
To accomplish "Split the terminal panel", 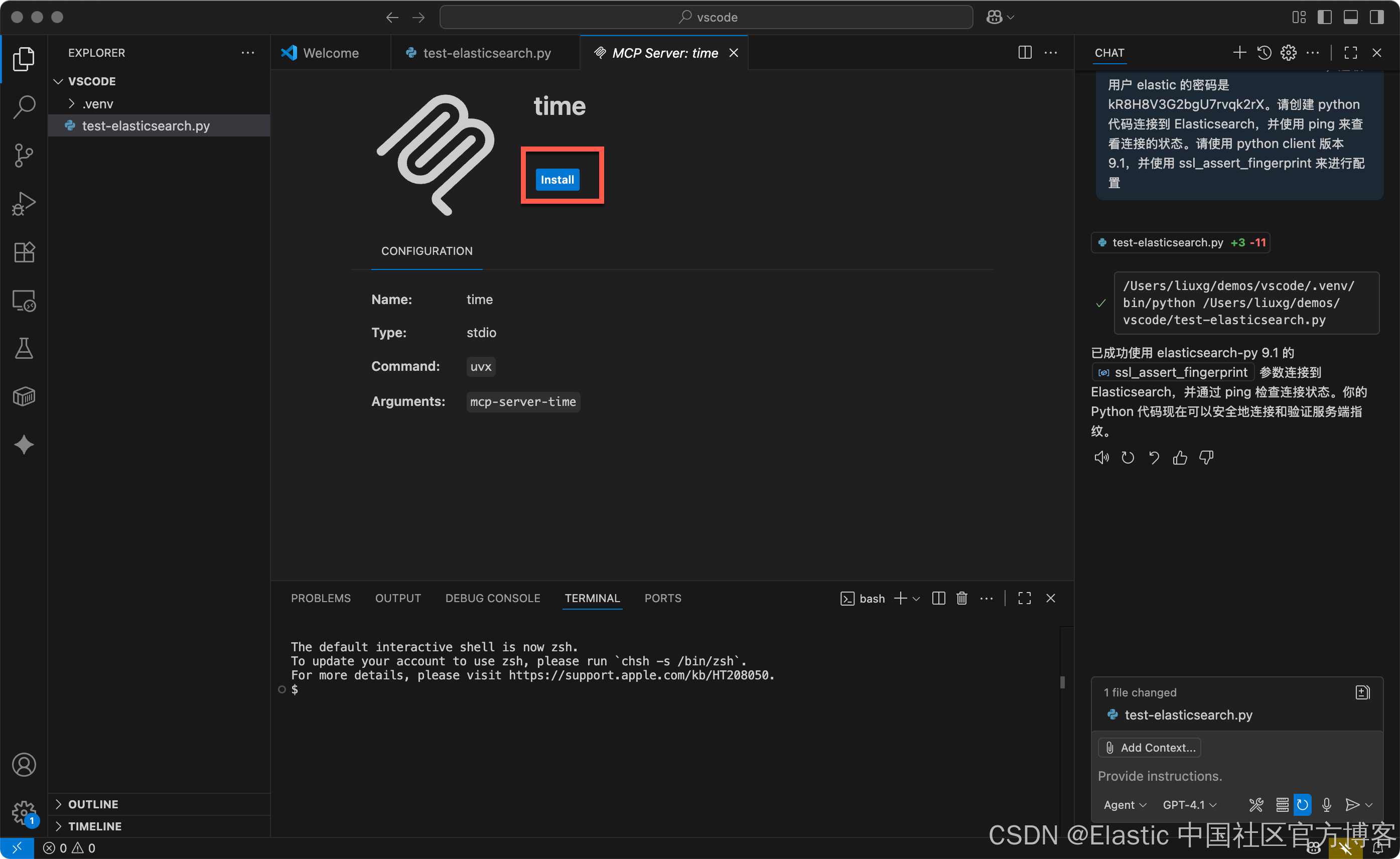I will 939,598.
